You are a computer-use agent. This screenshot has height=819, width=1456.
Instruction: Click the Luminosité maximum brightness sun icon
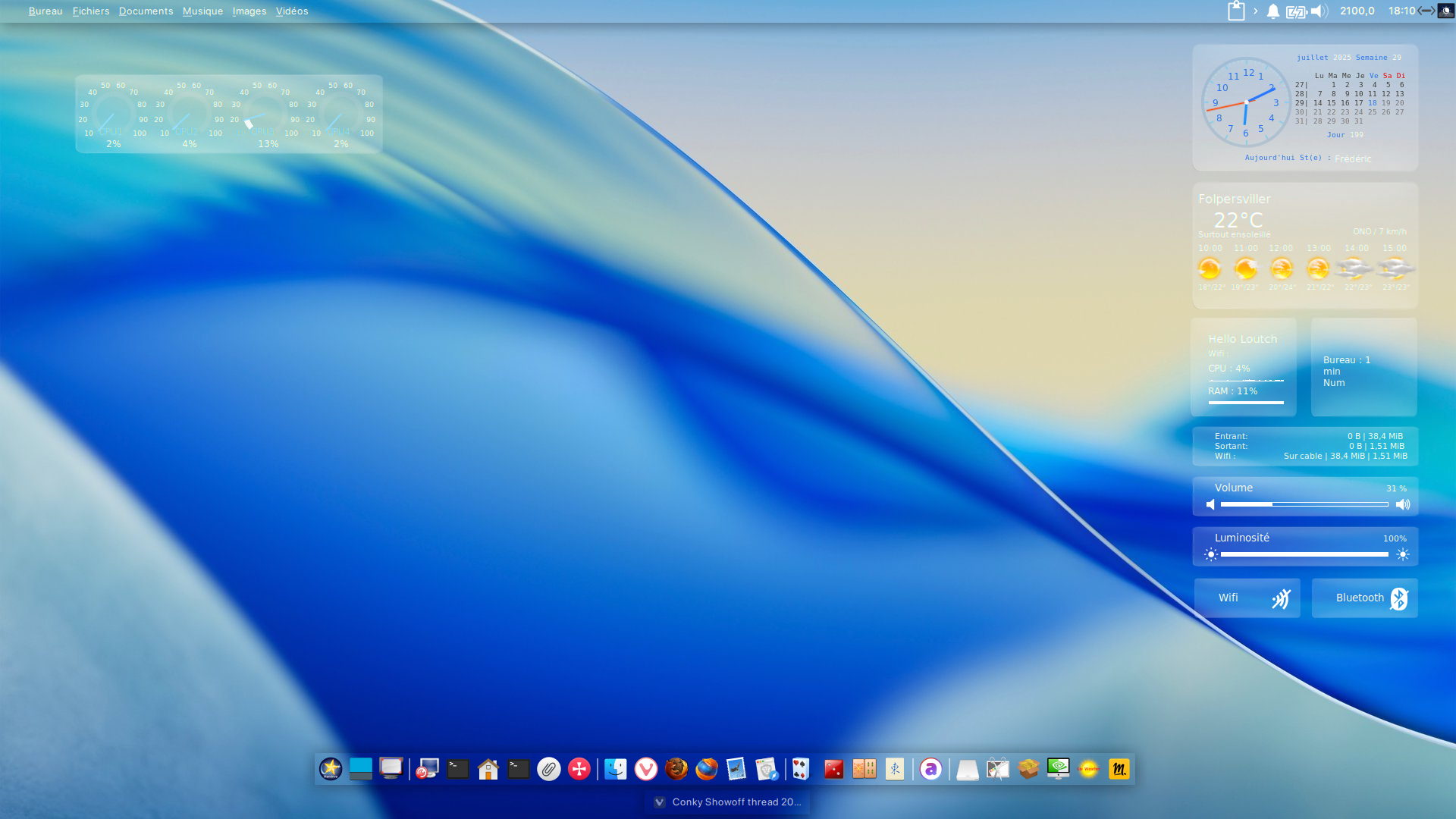1403,554
